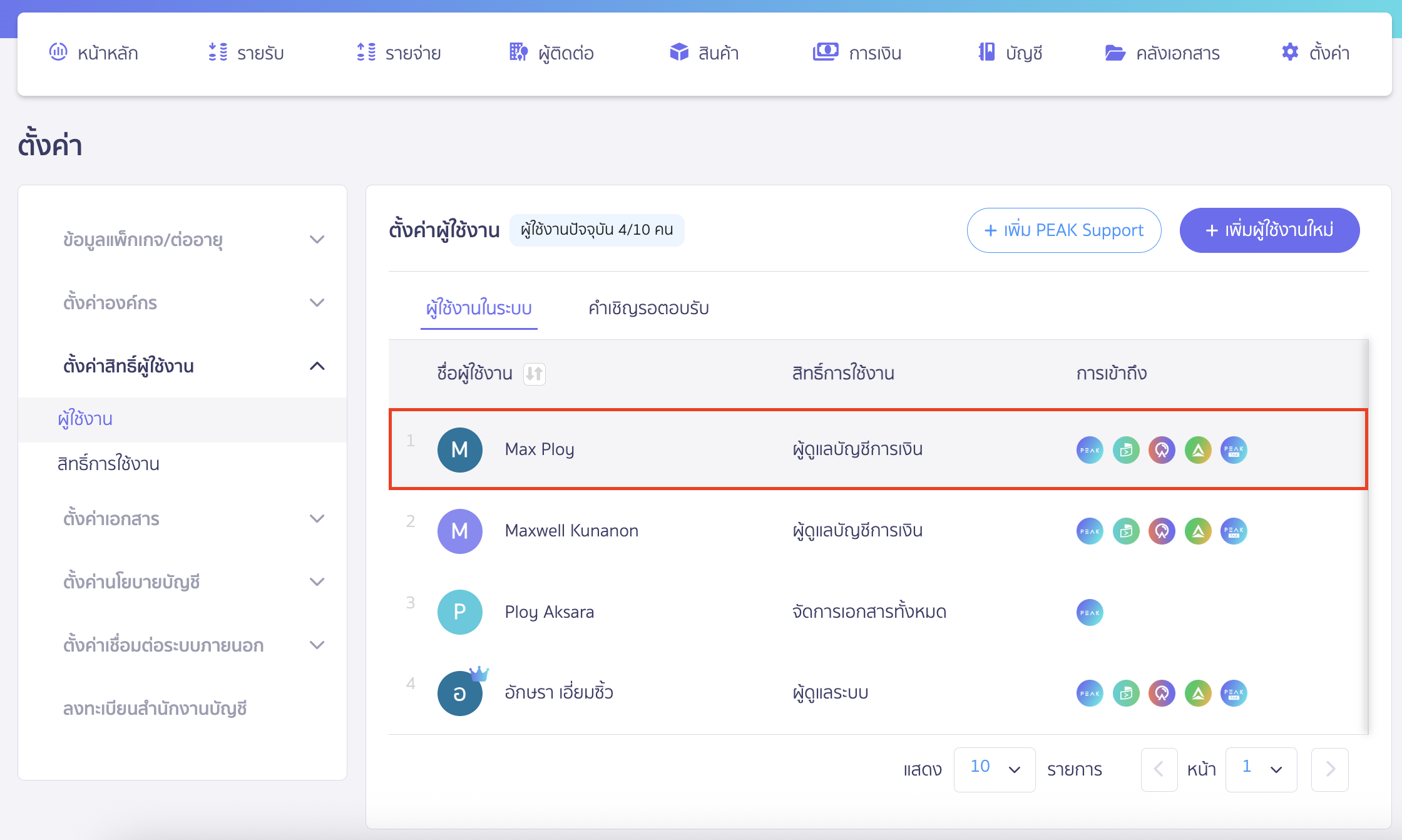1402x840 pixels.
Task: Open the page number dropdown
Action: [1261, 769]
